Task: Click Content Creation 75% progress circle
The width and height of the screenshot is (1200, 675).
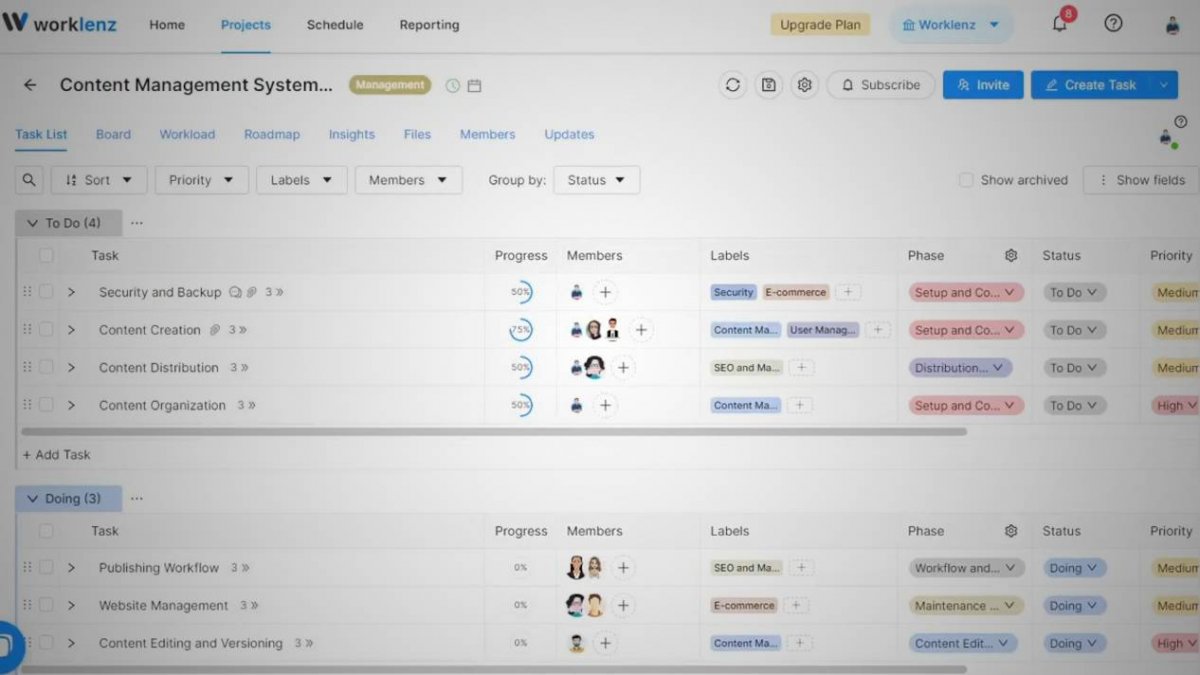Action: [x=521, y=330]
